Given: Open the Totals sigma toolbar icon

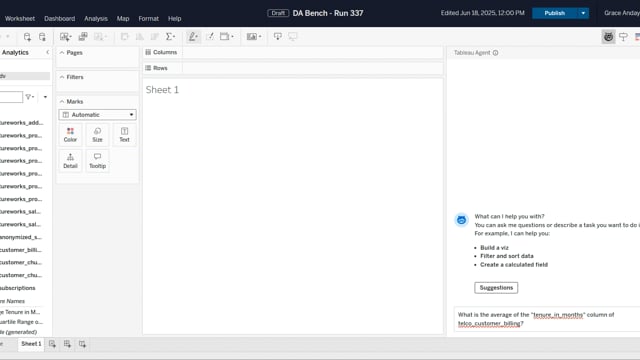Looking at the screenshot, I should [170, 37].
